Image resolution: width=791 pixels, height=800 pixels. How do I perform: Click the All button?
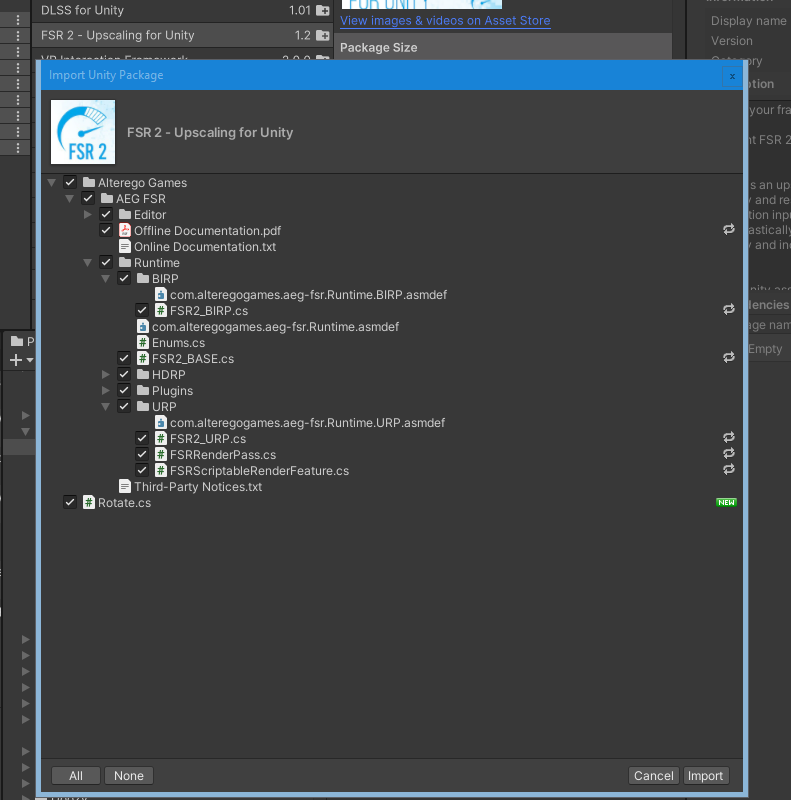point(76,776)
